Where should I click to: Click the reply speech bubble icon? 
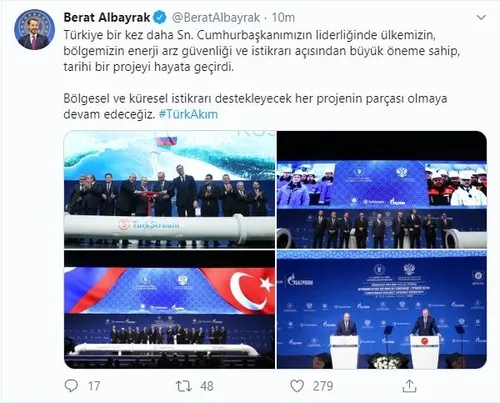click(71, 386)
